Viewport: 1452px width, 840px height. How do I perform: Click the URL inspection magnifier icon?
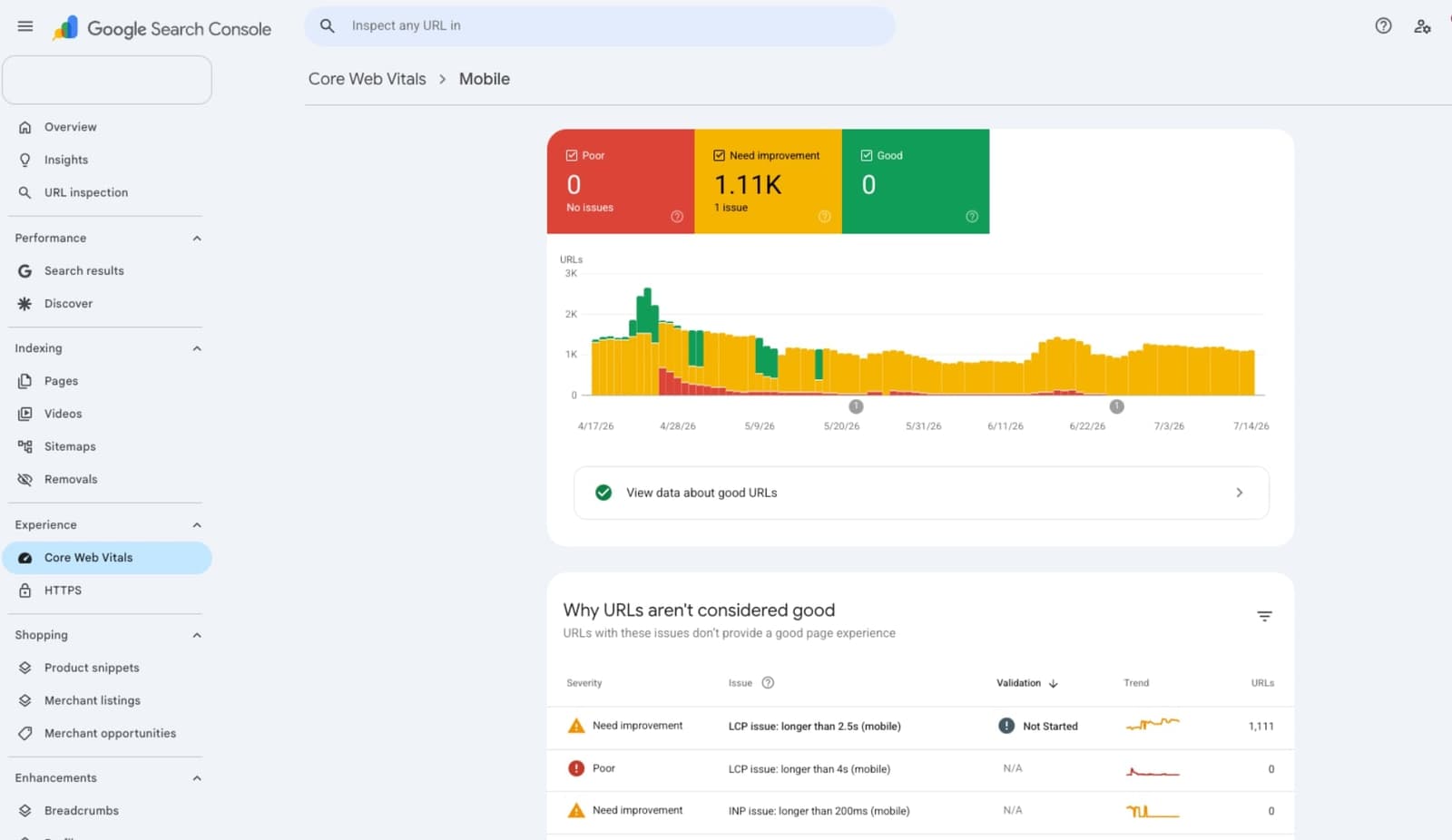point(25,192)
